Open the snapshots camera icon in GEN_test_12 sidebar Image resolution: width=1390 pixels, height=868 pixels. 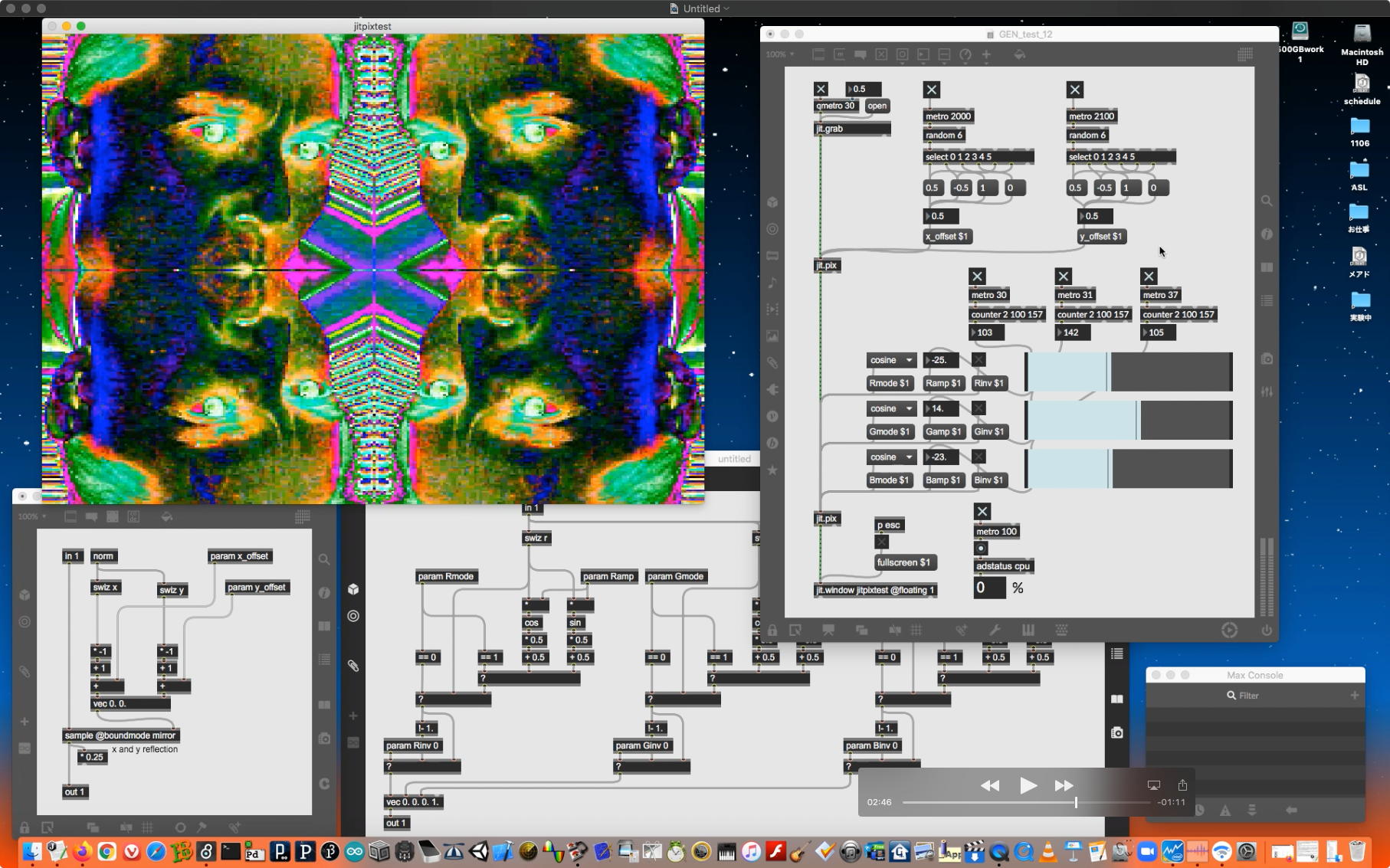1267,359
